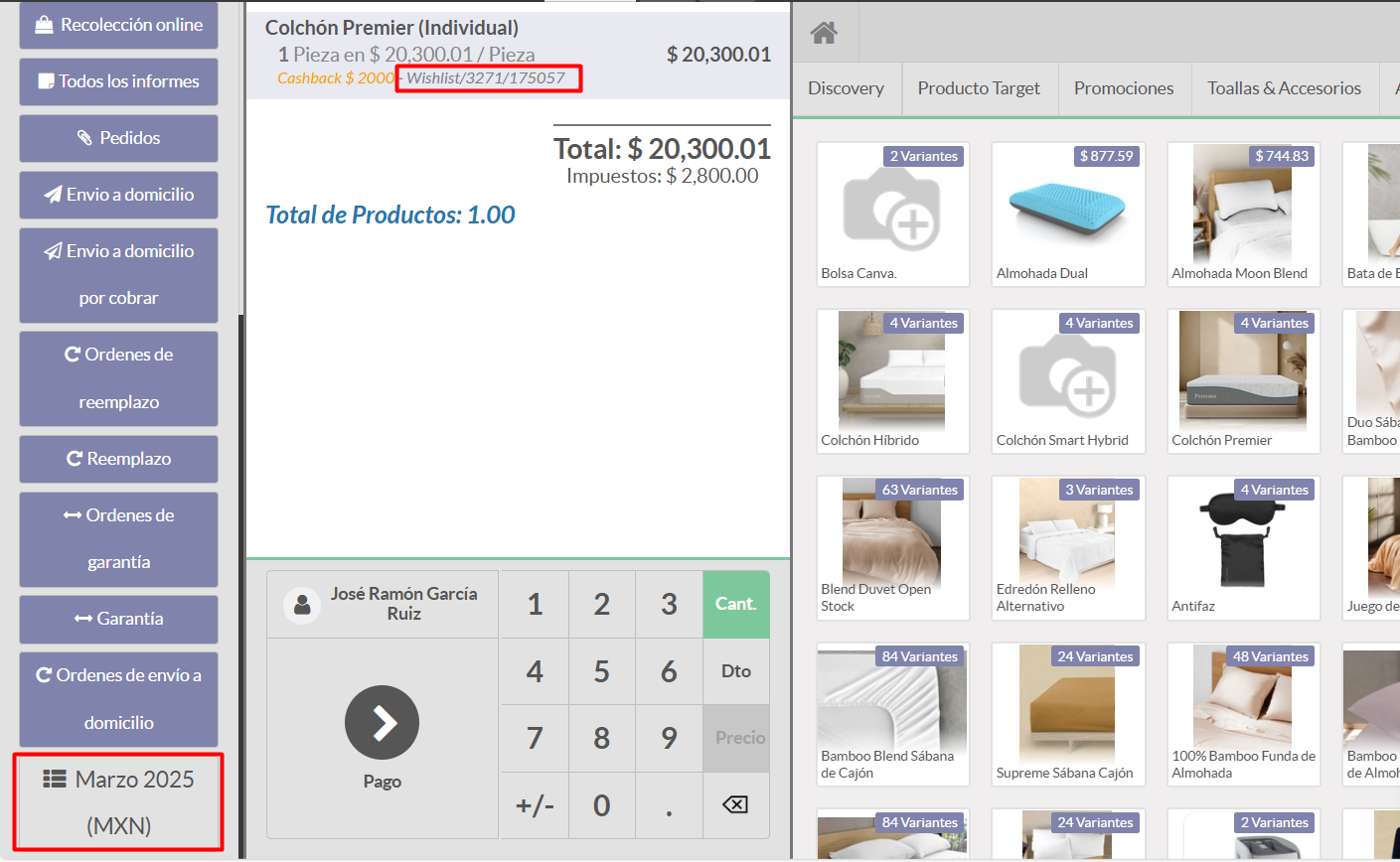Click the Precio mode button
The height and width of the screenshot is (862, 1400).
(735, 738)
